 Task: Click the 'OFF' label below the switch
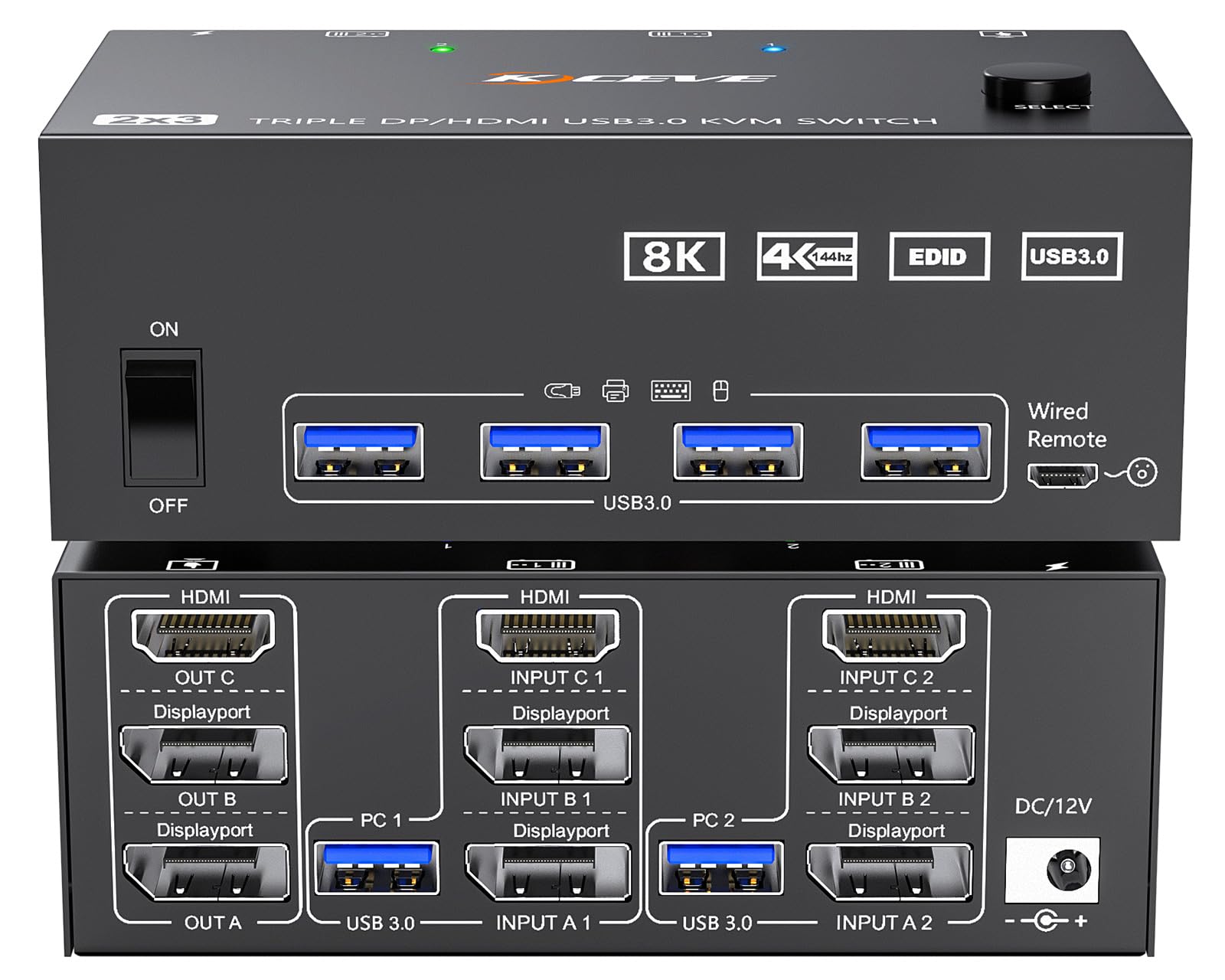tap(168, 505)
